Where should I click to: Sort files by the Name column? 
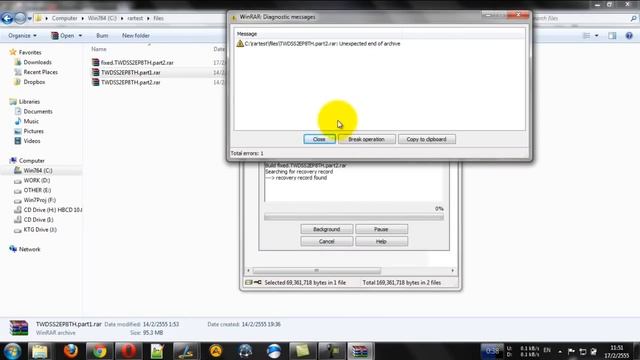point(99,49)
